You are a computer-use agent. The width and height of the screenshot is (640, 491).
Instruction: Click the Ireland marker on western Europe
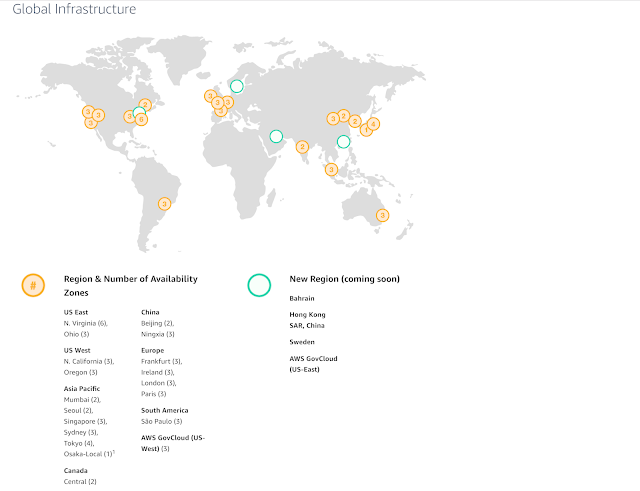[210, 96]
